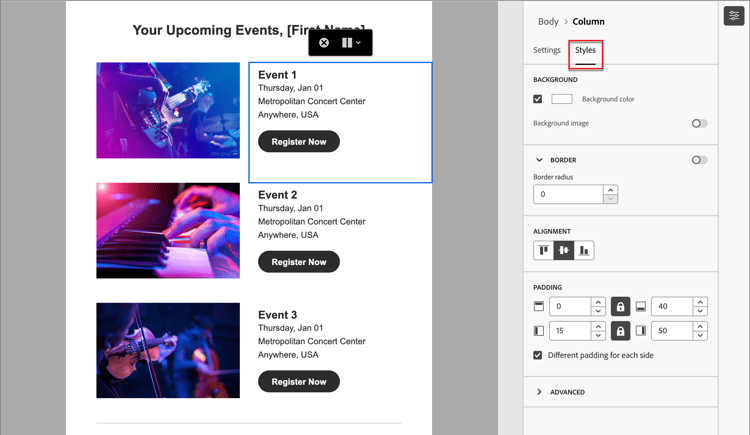Image resolution: width=750 pixels, height=435 pixels.
Task: Decrease the left padding value
Action: pos(598,335)
